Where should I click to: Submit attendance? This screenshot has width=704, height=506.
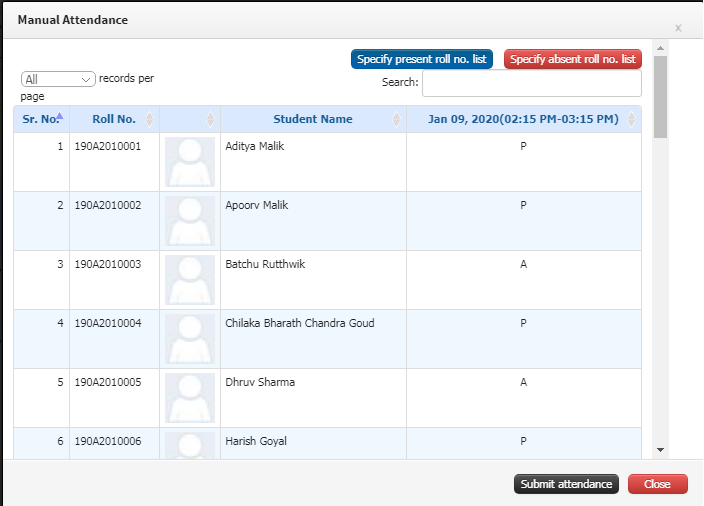click(x=566, y=484)
